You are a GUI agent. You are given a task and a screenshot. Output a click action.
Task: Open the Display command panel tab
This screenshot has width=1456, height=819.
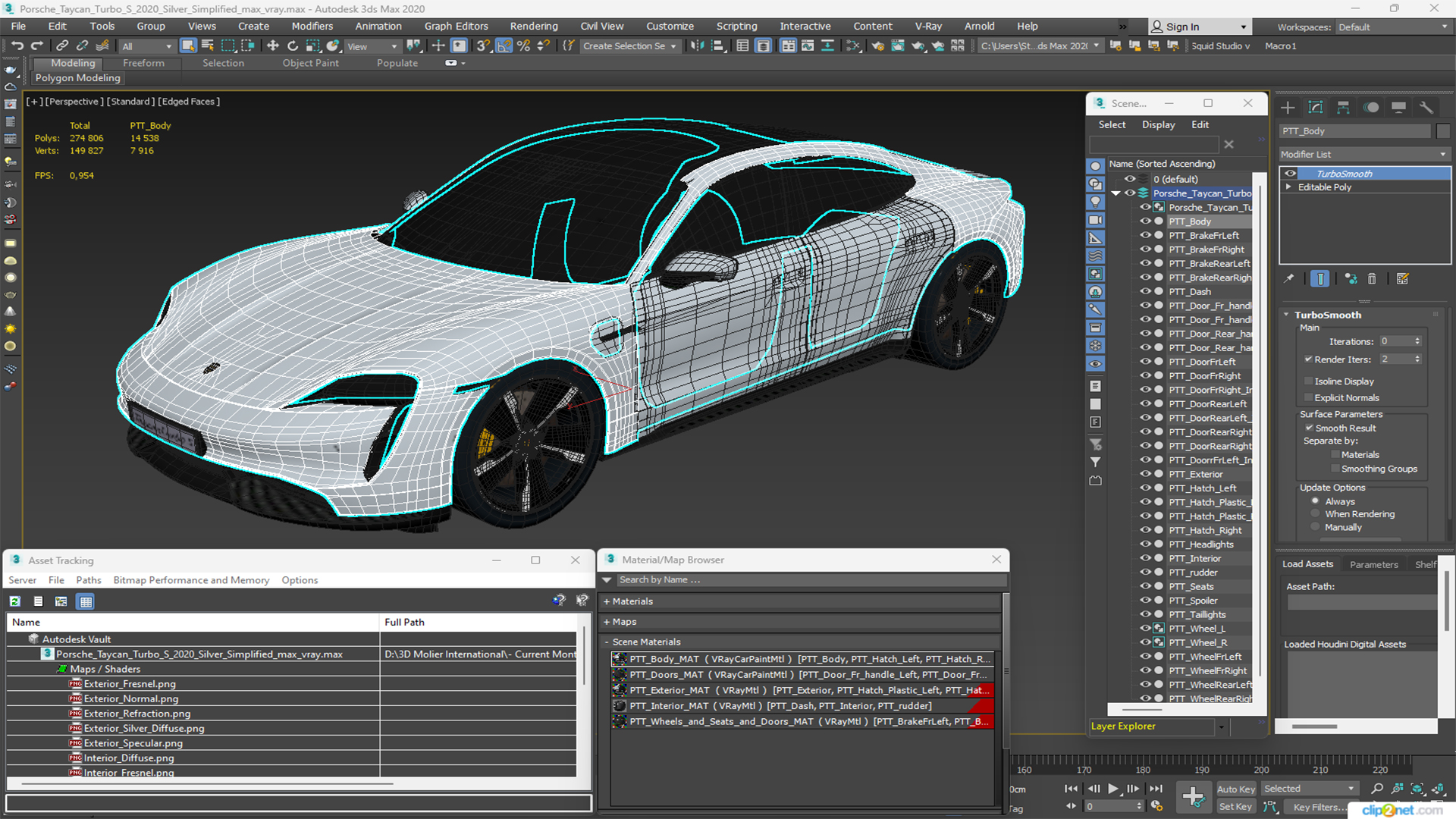click(x=1398, y=108)
